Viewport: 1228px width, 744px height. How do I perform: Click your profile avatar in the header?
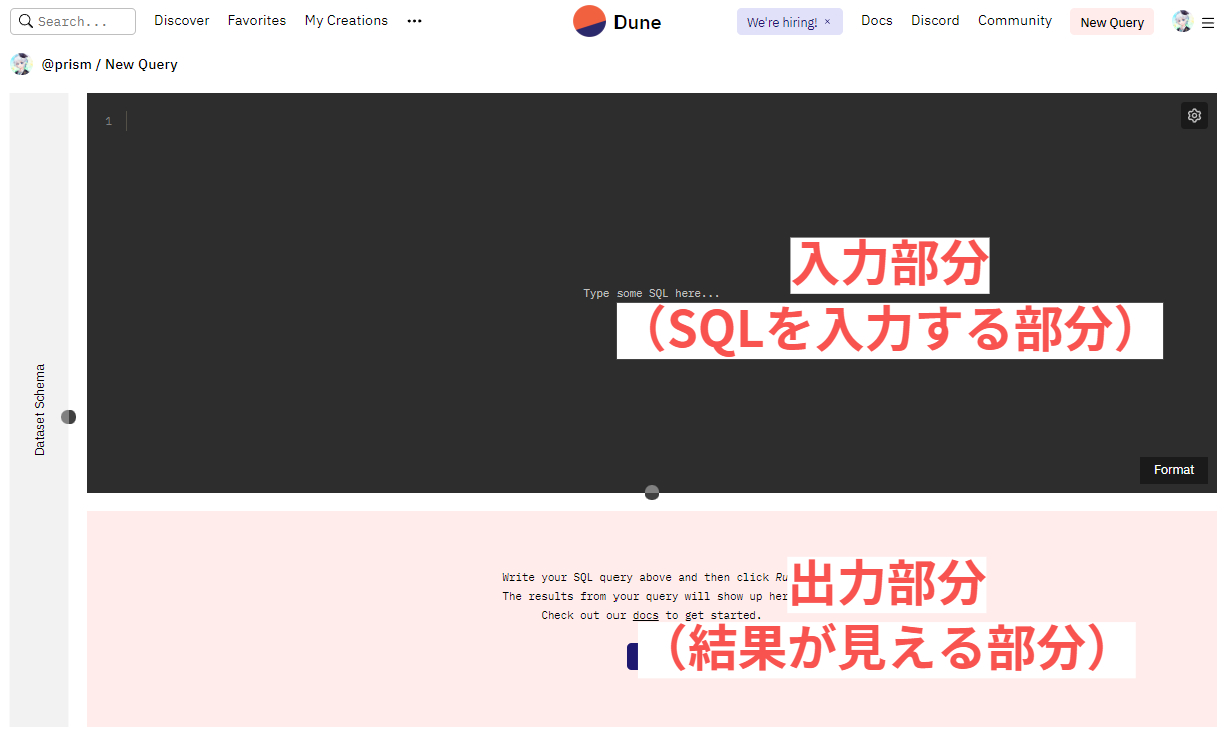point(1182,20)
